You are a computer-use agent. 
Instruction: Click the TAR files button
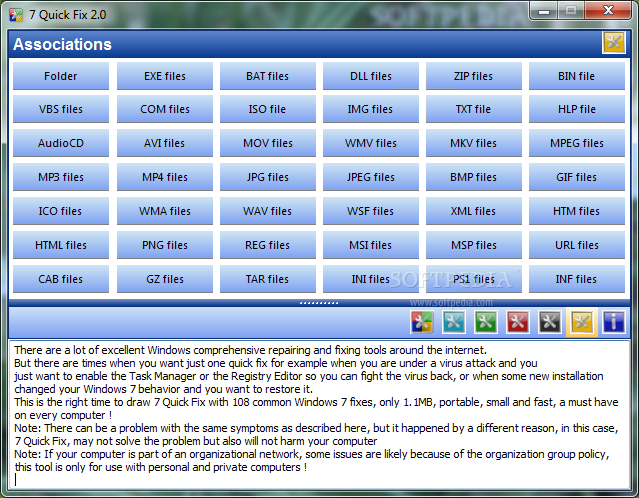point(268,279)
